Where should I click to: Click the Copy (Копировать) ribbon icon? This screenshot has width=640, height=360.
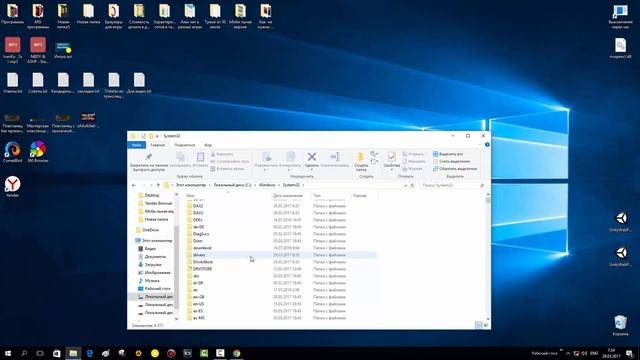180,157
